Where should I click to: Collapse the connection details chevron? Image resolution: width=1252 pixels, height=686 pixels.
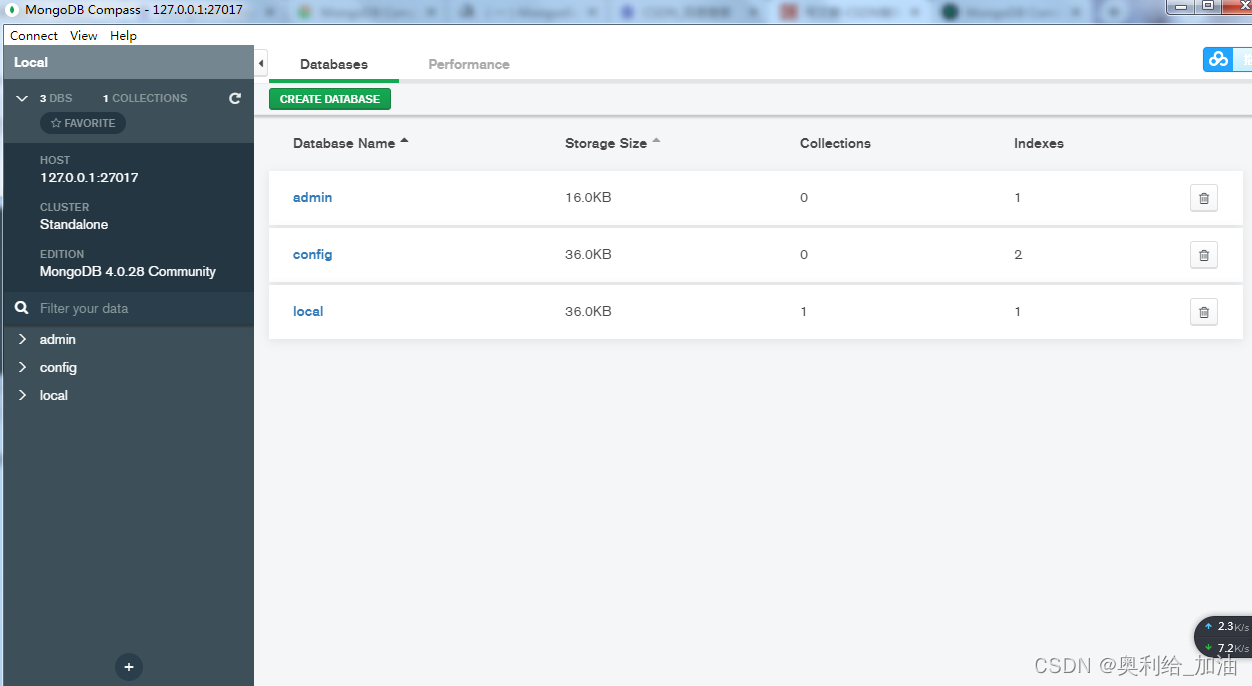[x=22, y=98]
